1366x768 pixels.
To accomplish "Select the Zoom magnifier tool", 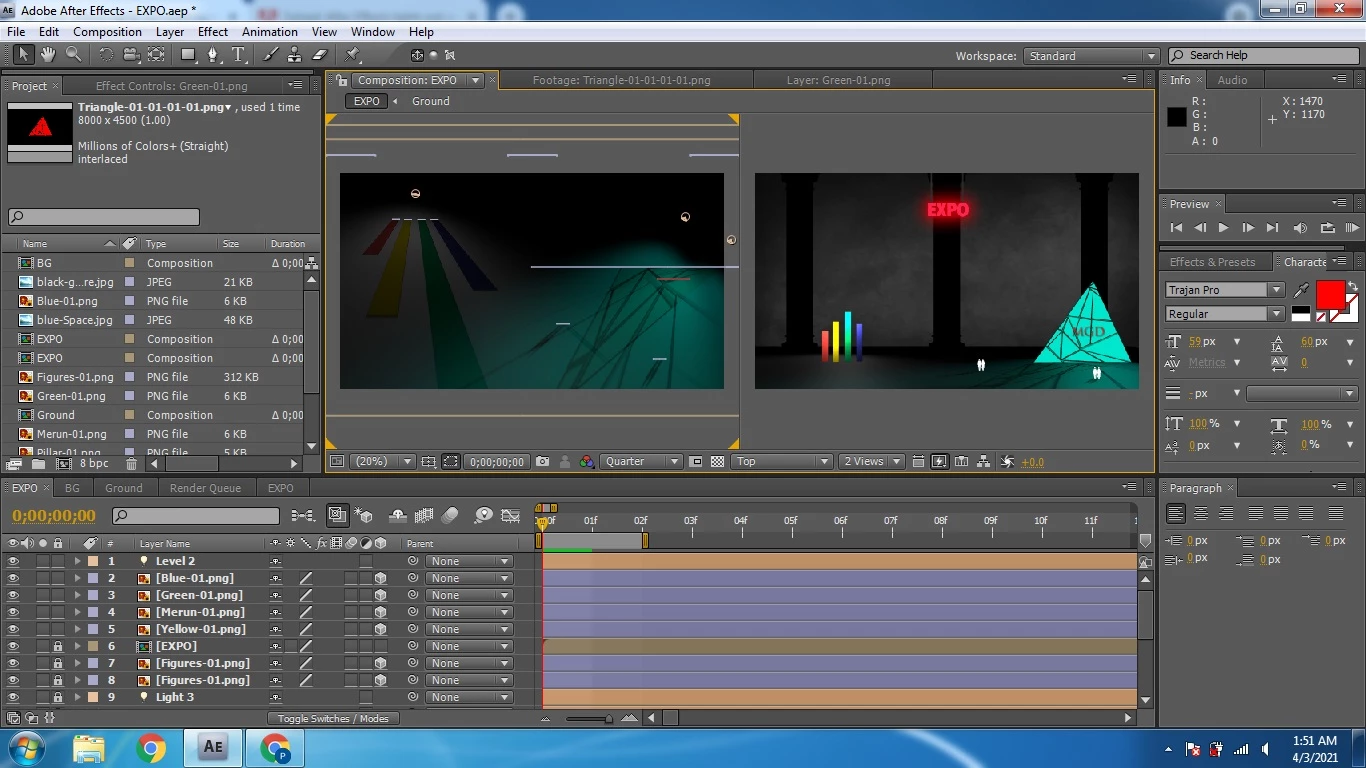I will 73,55.
